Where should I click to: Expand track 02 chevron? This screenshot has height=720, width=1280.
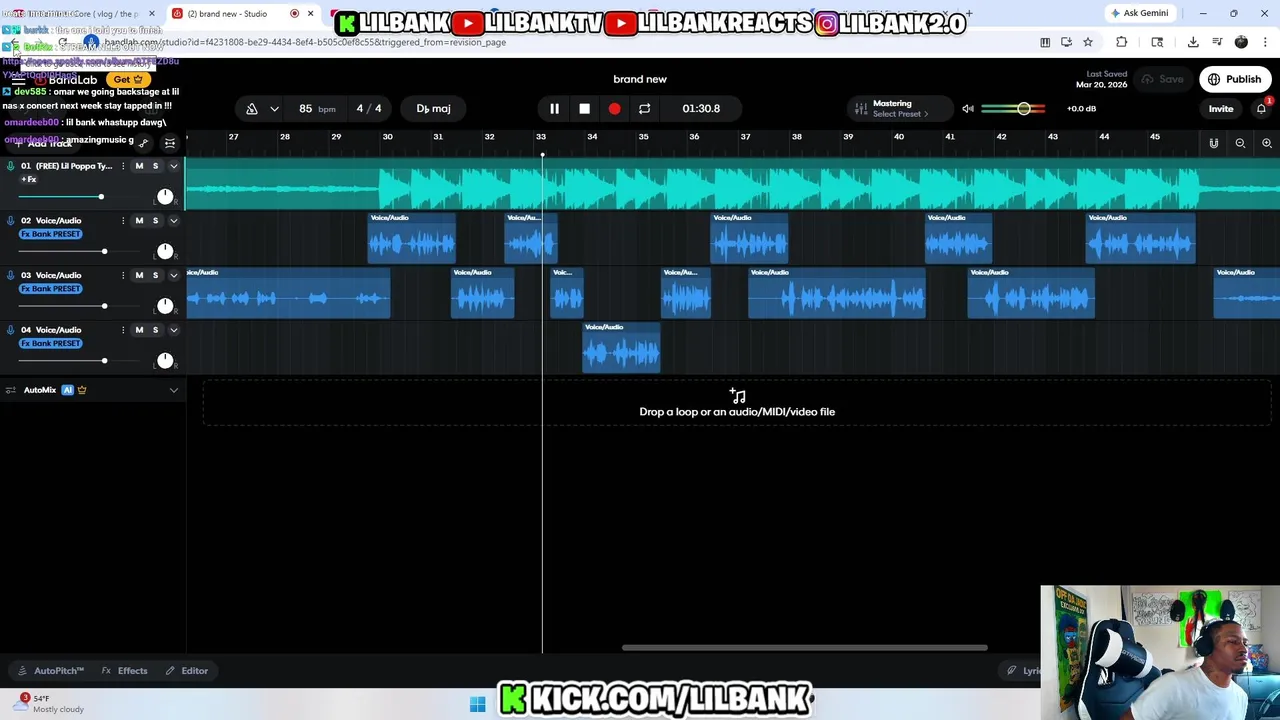point(173,220)
